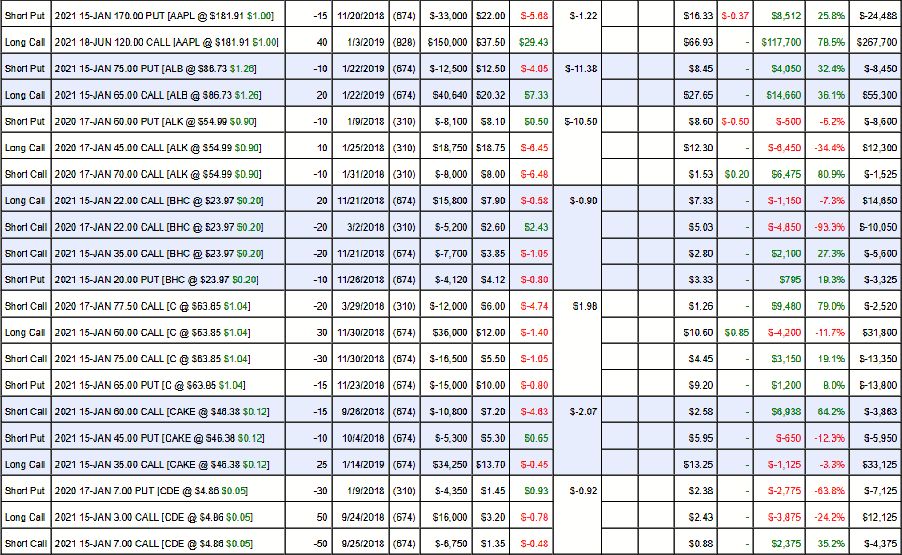This screenshot has height=555, width=902.
Task: Select the 9/26/2018 date cell
Action: pos(355,411)
